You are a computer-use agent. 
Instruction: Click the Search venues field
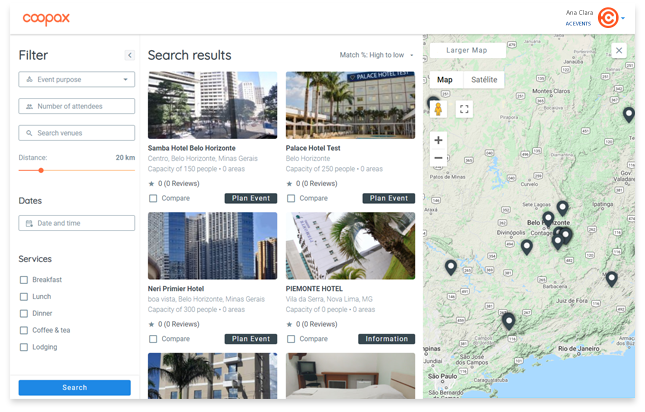(77, 133)
